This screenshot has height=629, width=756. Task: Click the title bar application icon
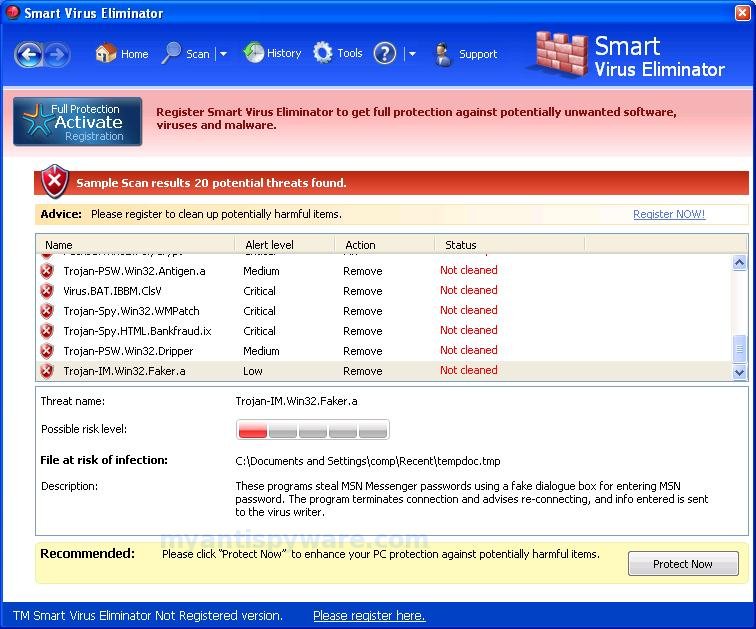(13, 12)
